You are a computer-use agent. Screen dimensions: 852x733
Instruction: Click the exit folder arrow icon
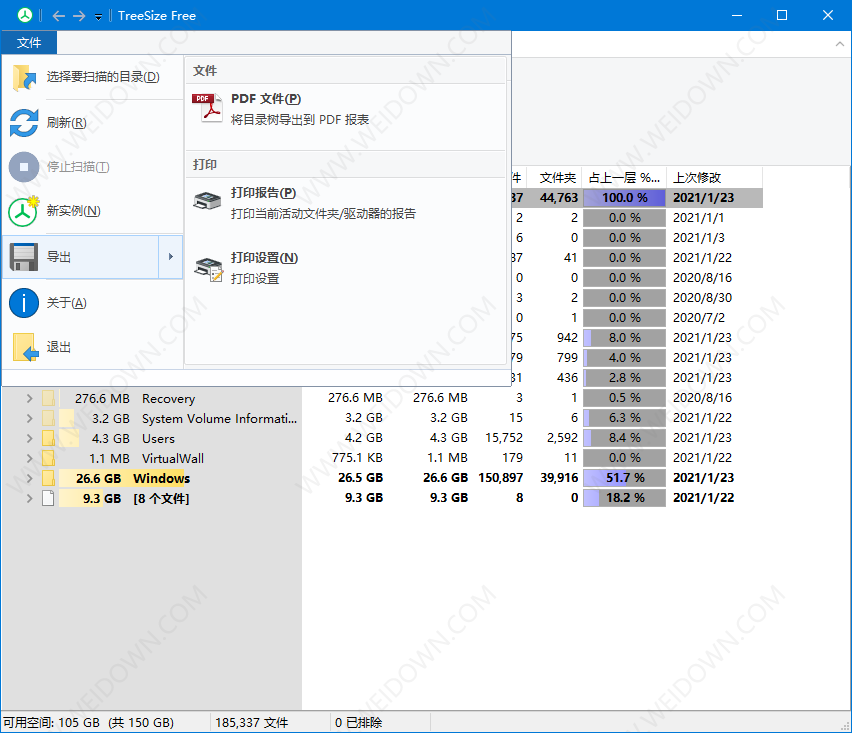click(x=25, y=347)
